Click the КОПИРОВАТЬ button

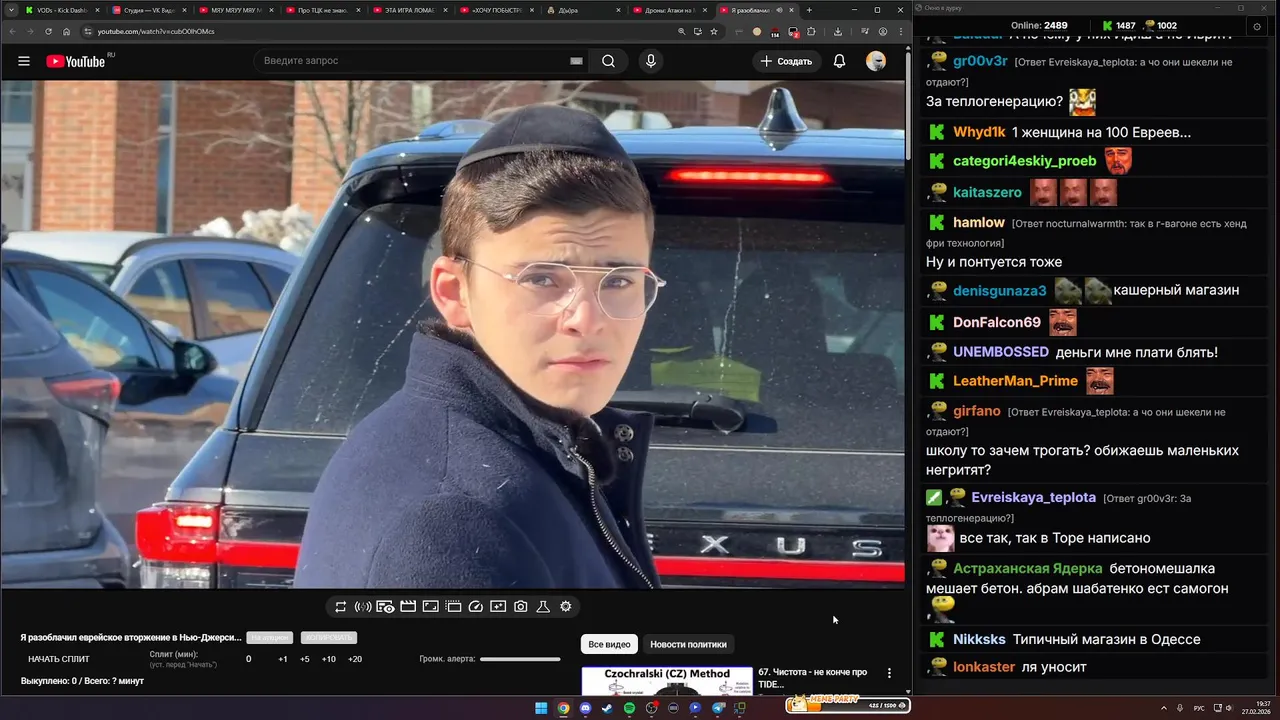click(329, 638)
